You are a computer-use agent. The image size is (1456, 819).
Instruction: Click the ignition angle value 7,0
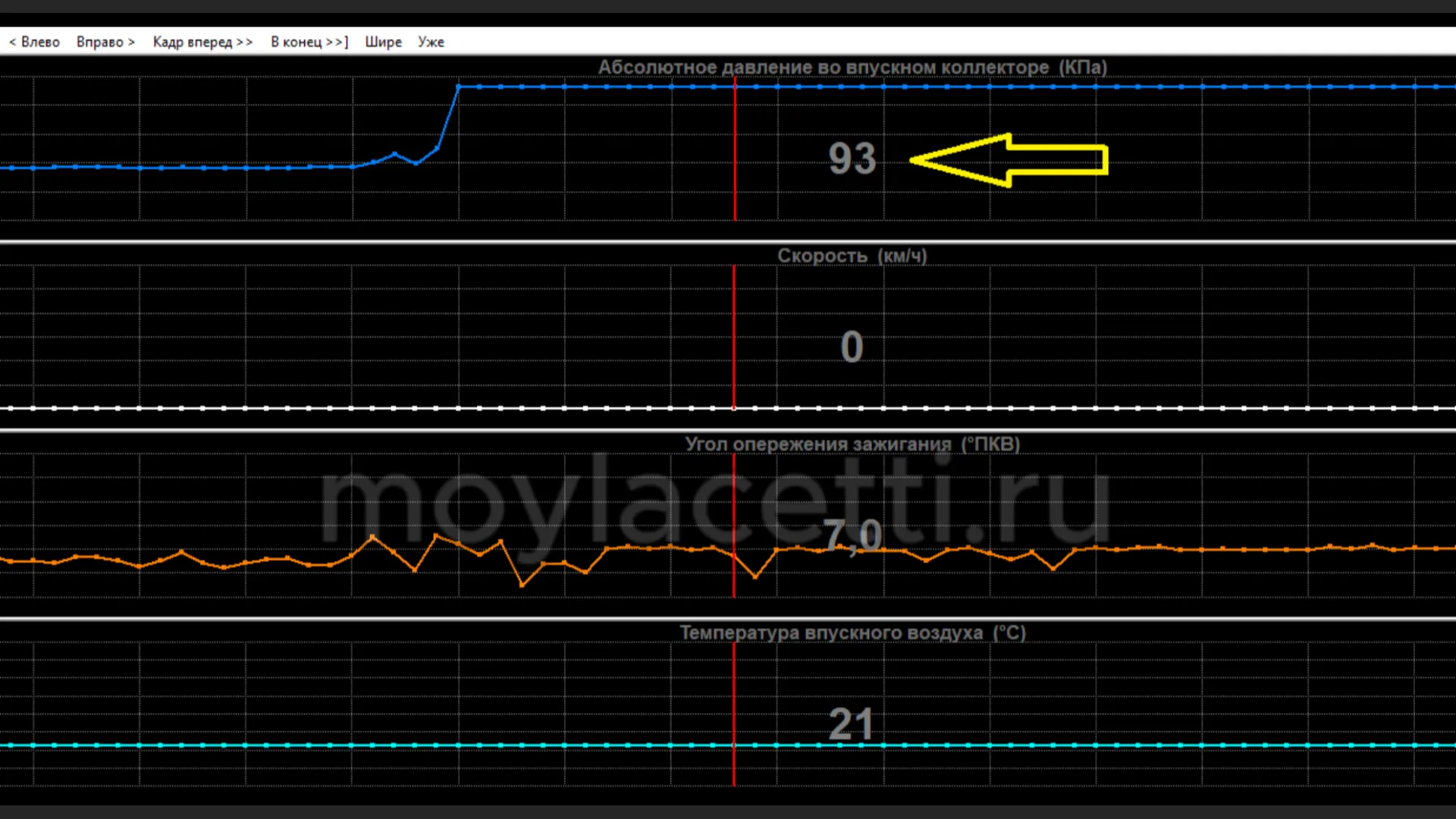[x=852, y=535]
